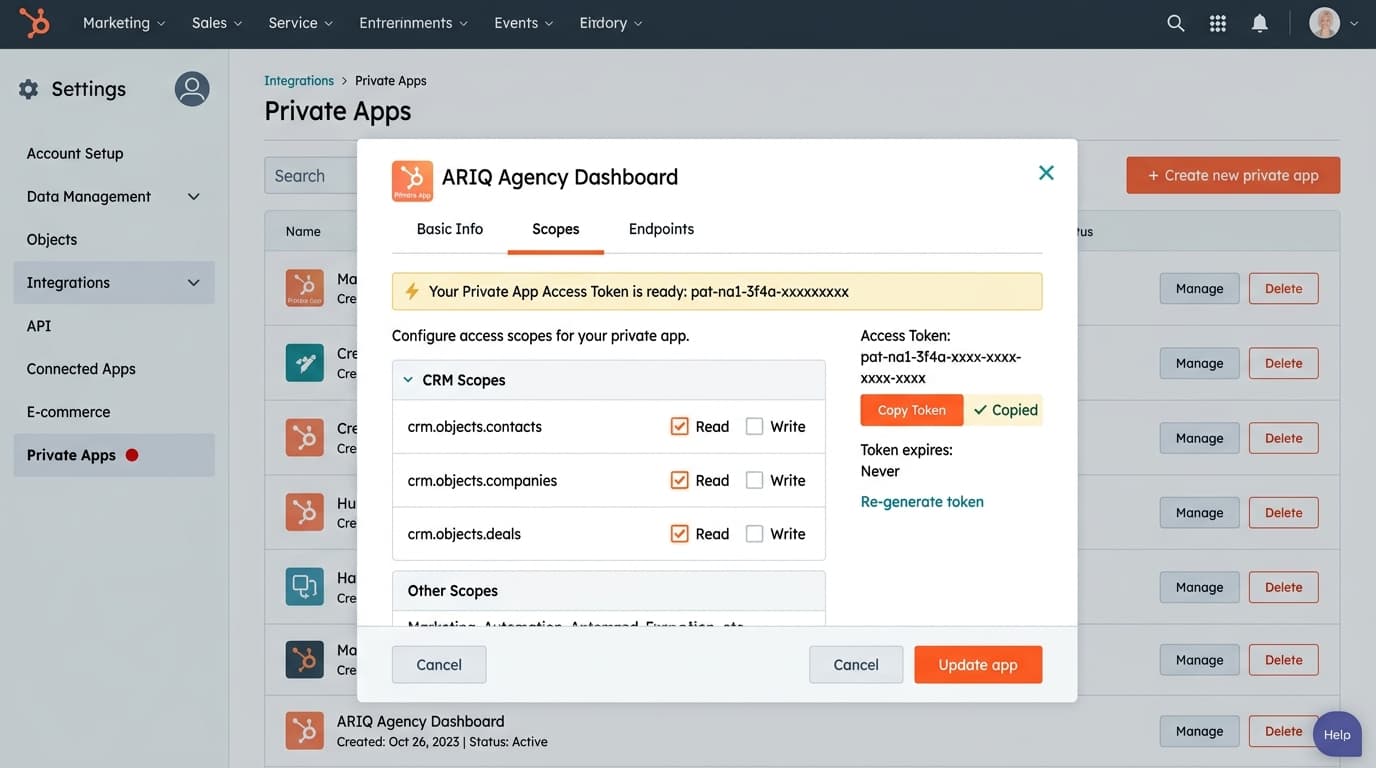Image resolution: width=1376 pixels, height=768 pixels.
Task: Open the Help bubble
Action: (x=1337, y=735)
